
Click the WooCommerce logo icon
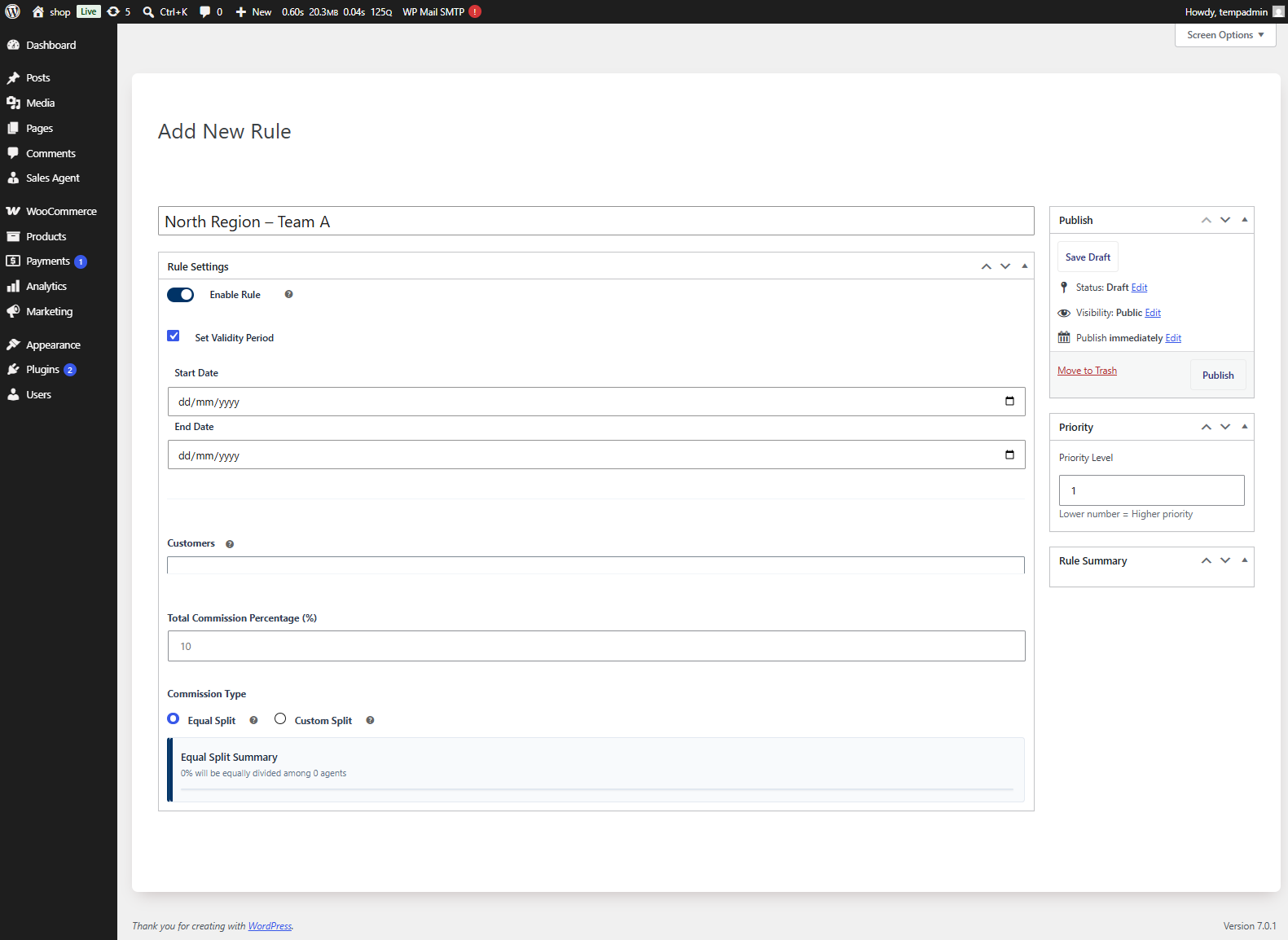pos(13,211)
